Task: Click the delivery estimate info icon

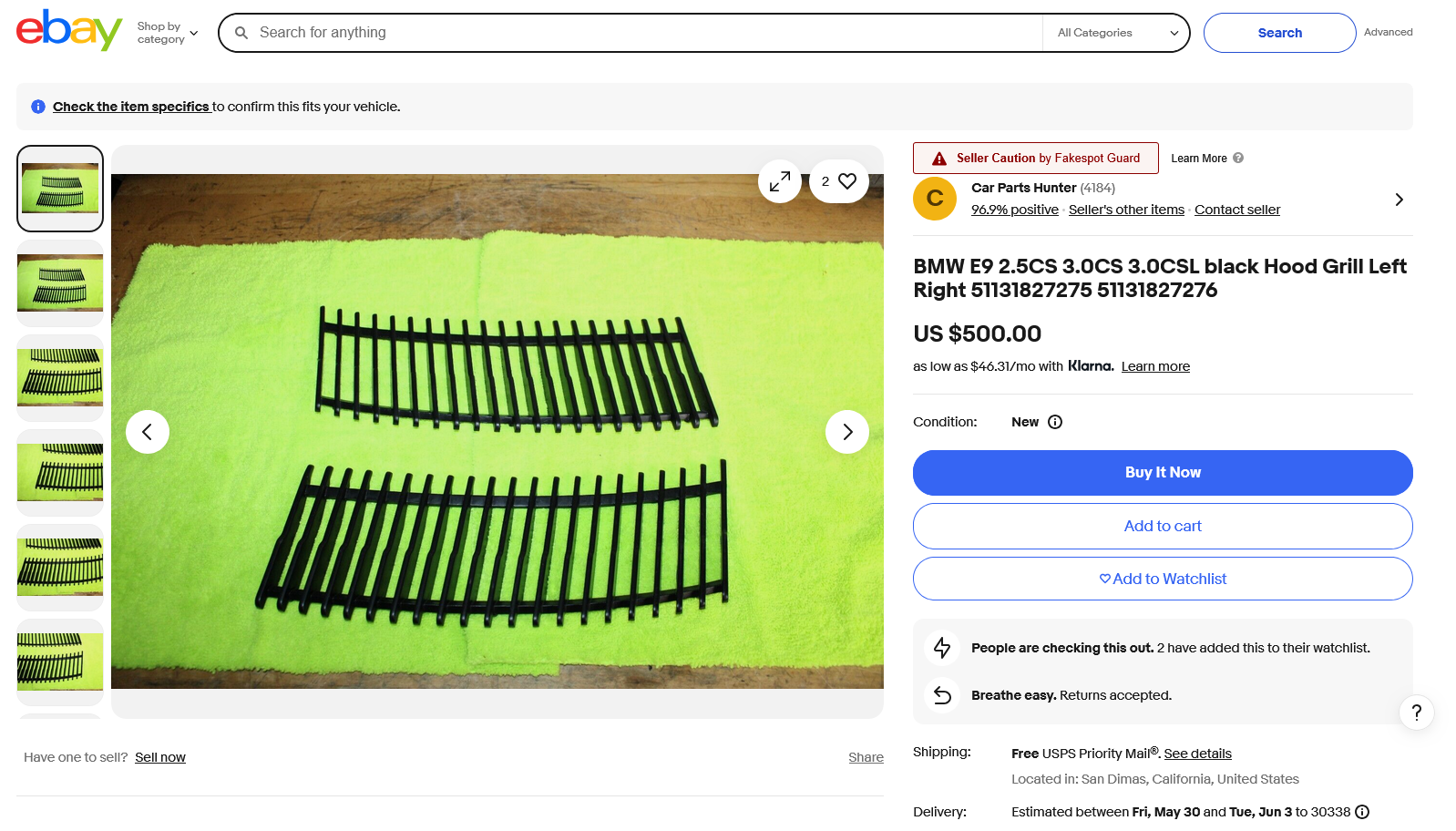Action: 1362,812
